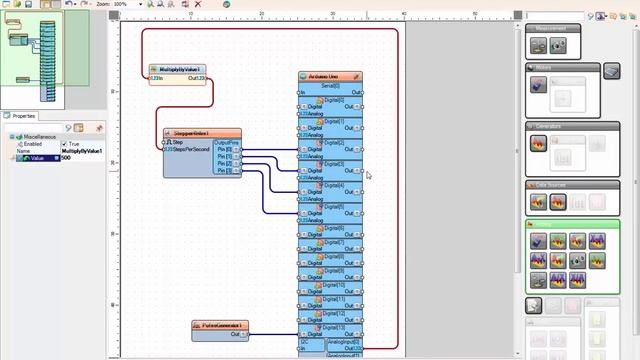Collapse the Data Sources category header
640x360 pixels.
[x=572, y=185]
